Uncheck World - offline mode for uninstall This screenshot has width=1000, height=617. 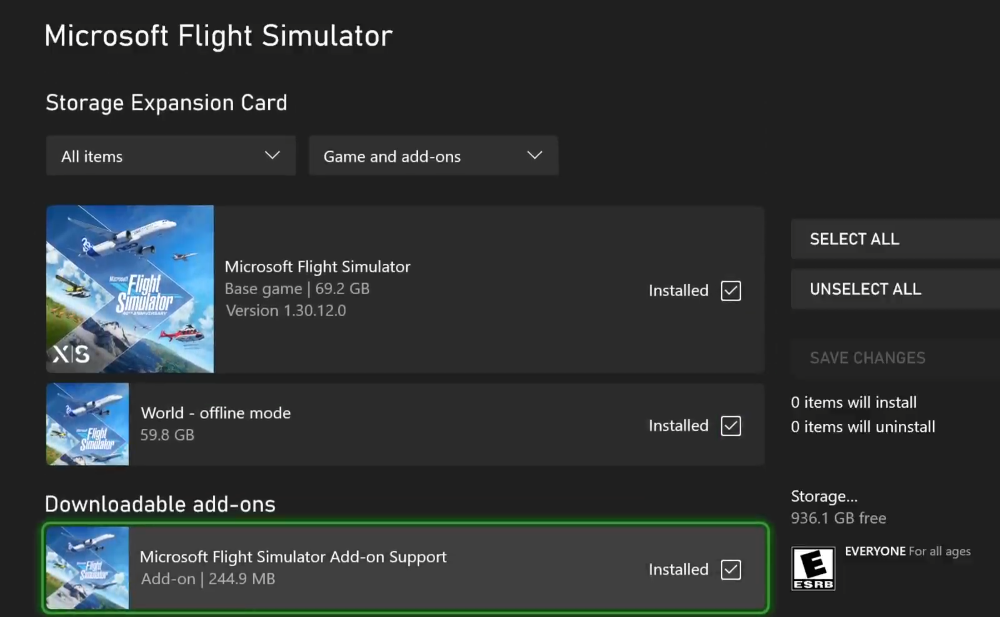point(731,425)
